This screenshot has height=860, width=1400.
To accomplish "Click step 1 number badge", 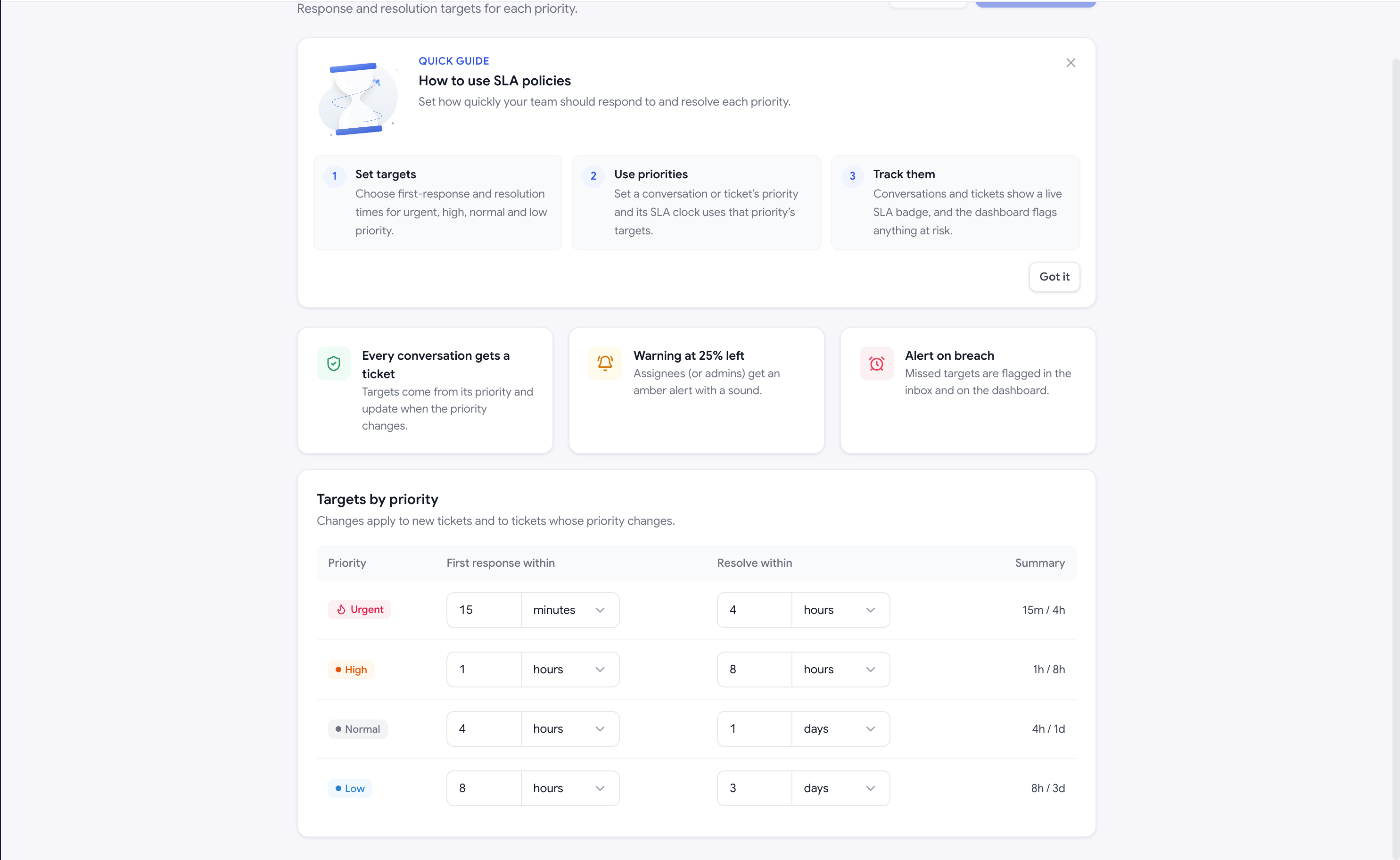I will 334,176.
